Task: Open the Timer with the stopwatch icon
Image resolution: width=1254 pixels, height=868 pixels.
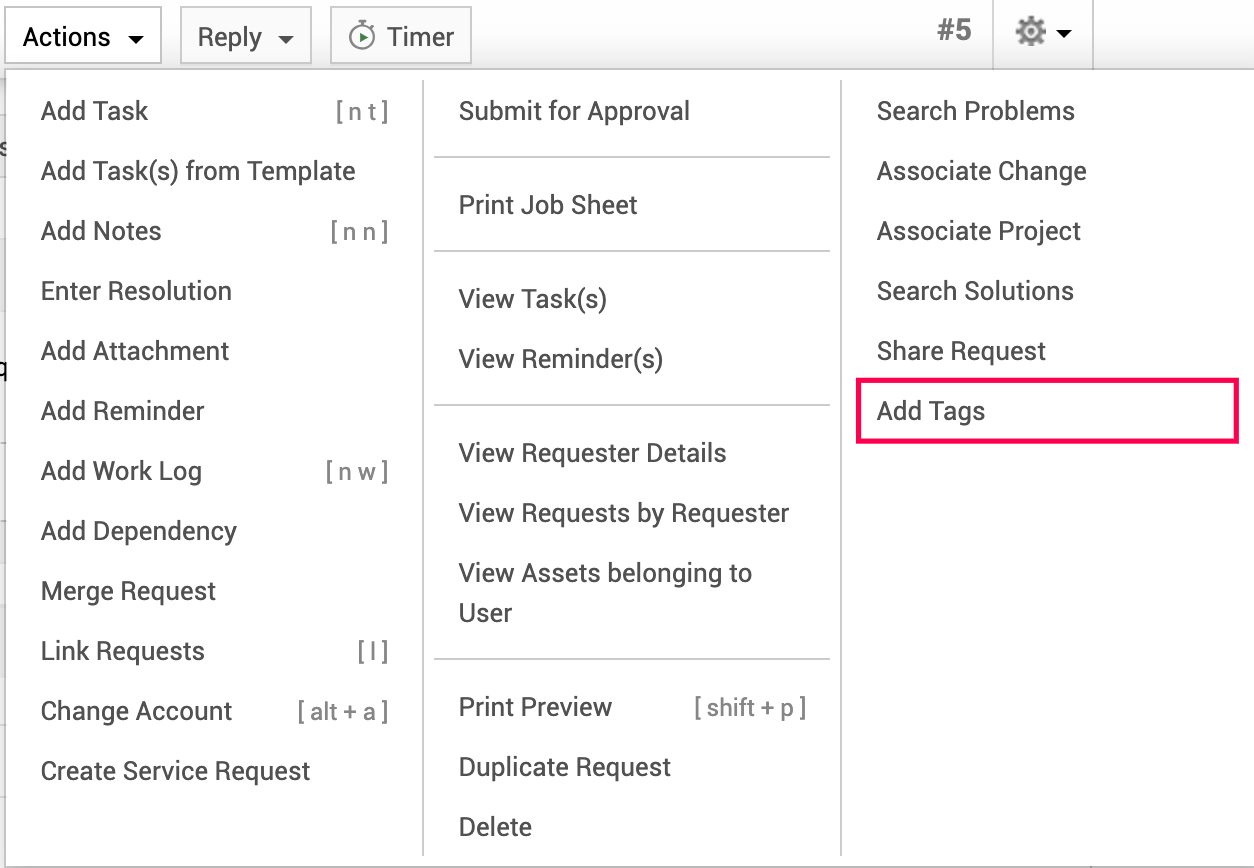Action: pyautogui.click(x=400, y=35)
